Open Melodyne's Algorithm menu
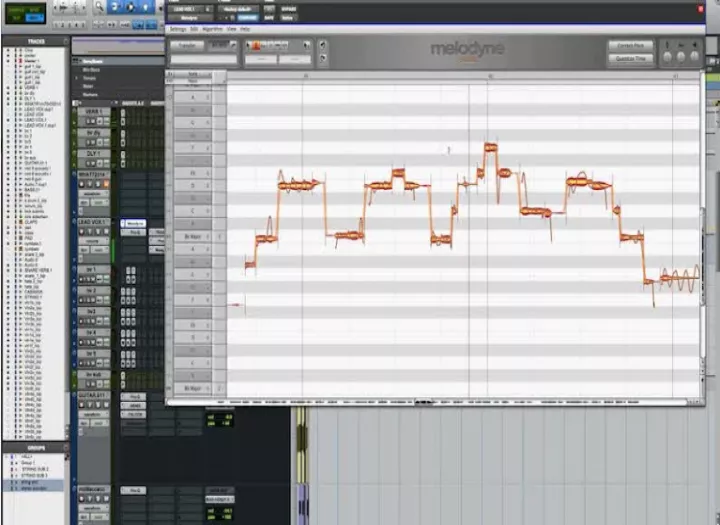720x525 pixels. [x=212, y=29]
